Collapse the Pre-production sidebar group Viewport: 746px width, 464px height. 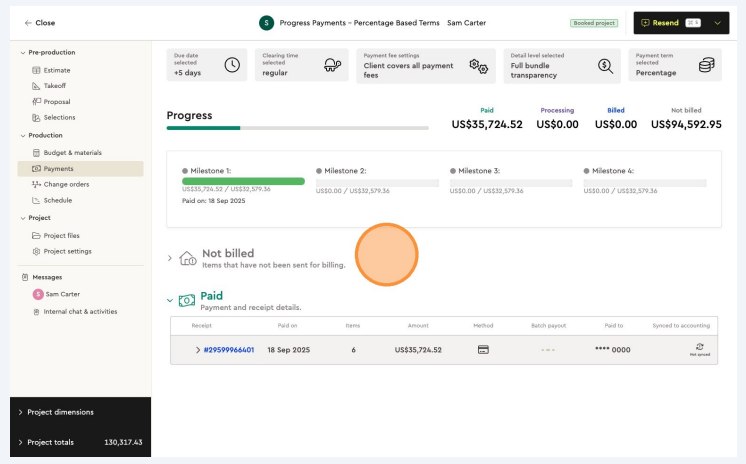coord(23,52)
